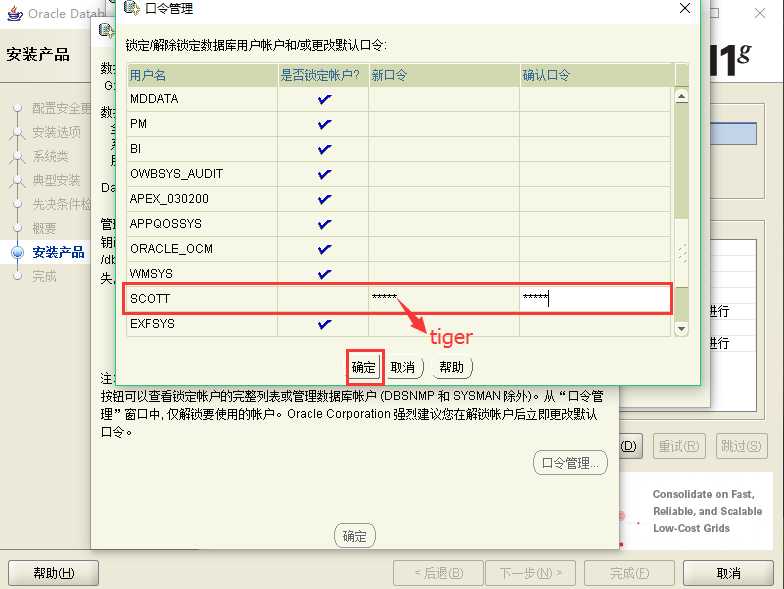Click the 用户名 column header

point(202,76)
